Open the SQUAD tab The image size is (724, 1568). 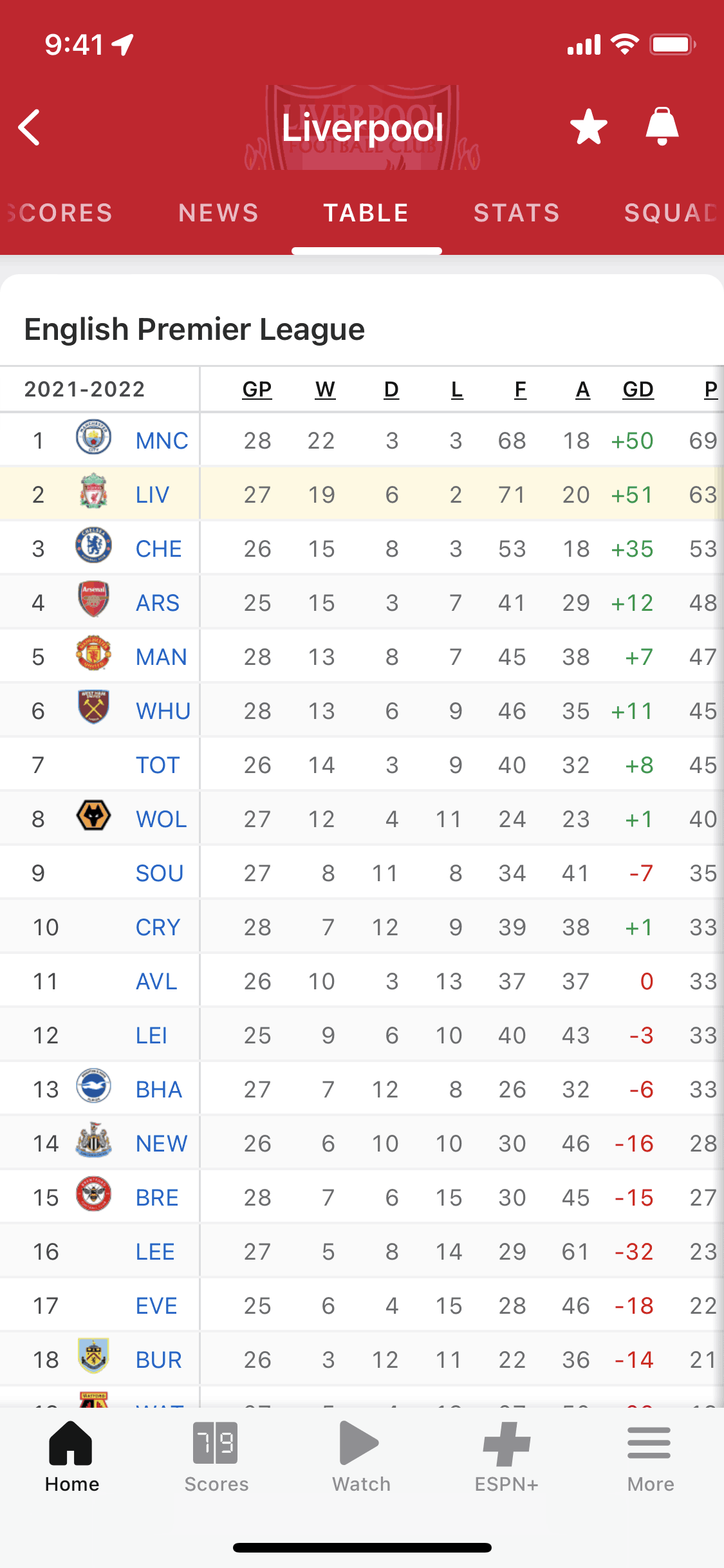671,213
